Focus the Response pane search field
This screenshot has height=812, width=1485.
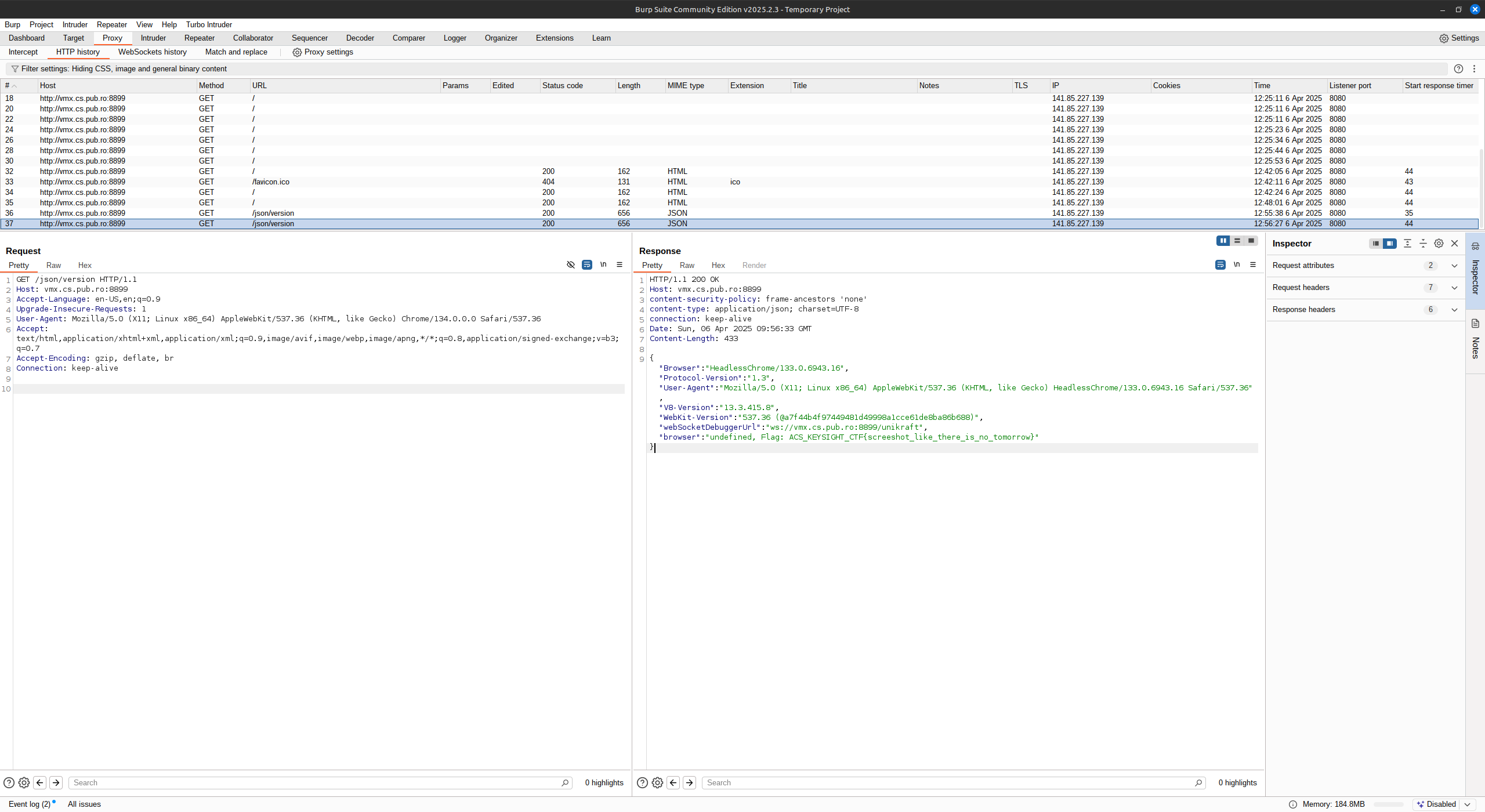click(x=954, y=783)
